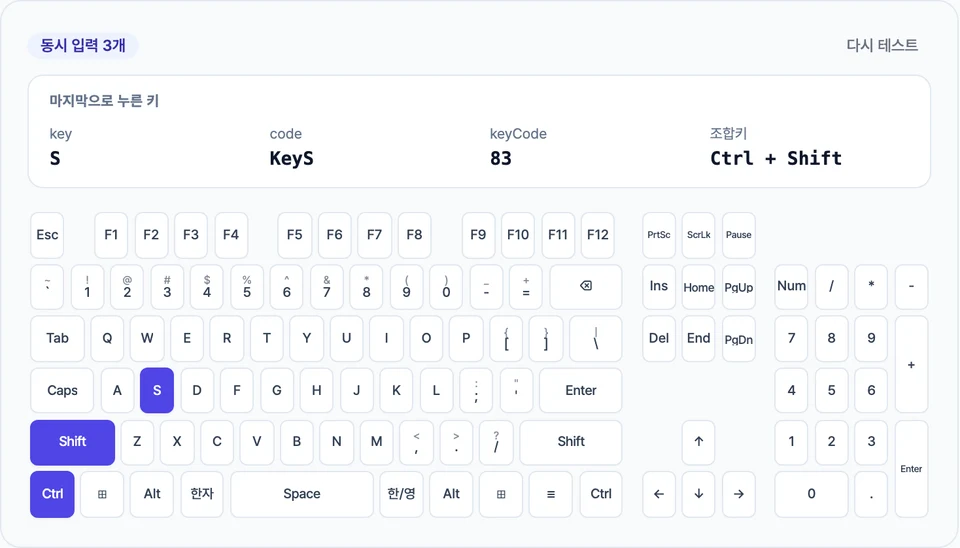Click the down arrow key
960x548 pixels.
click(699, 494)
